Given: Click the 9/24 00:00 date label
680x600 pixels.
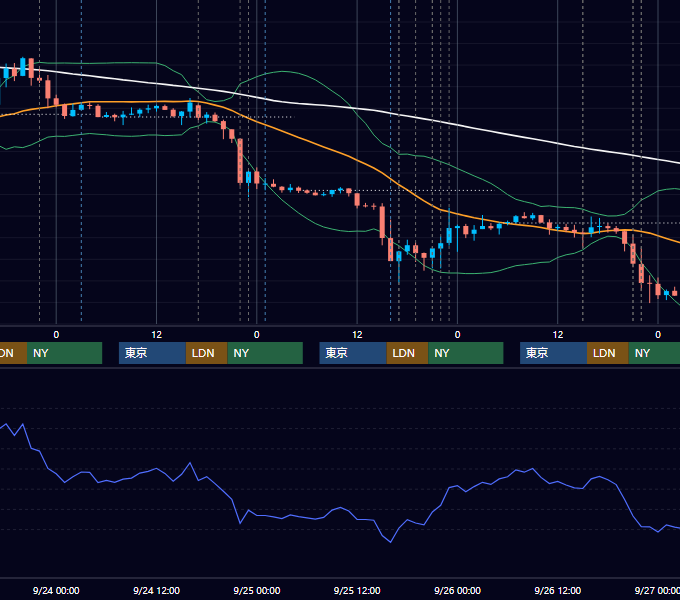Looking at the screenshot, I should (56, 590).
